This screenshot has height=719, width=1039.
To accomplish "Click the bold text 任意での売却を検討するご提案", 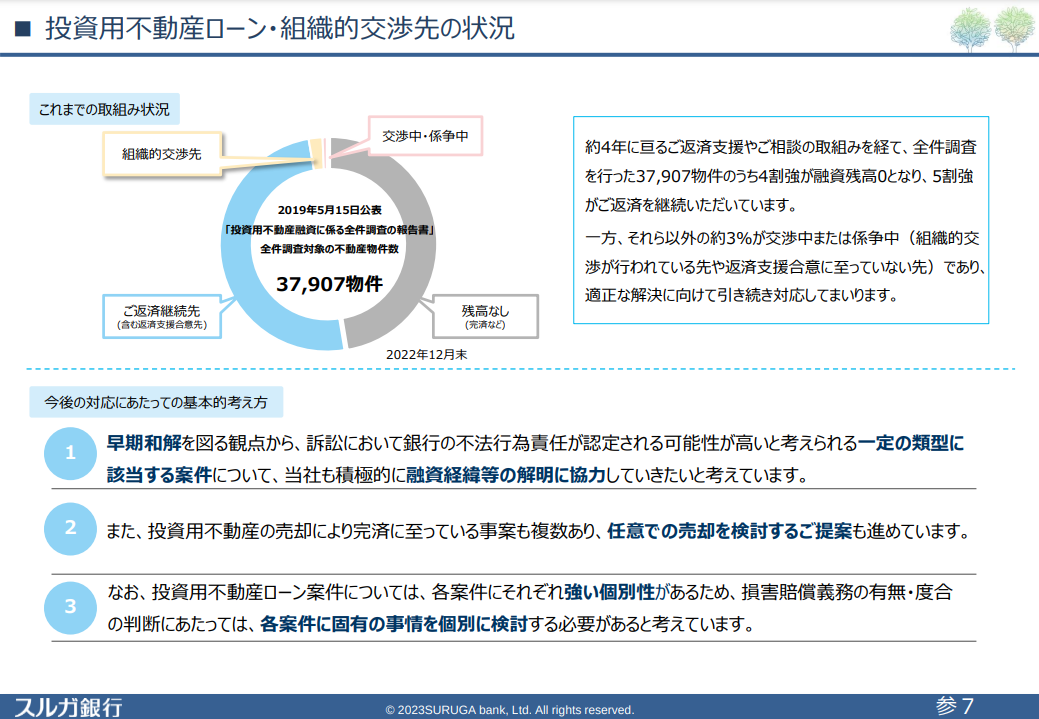I will [730, 531].
